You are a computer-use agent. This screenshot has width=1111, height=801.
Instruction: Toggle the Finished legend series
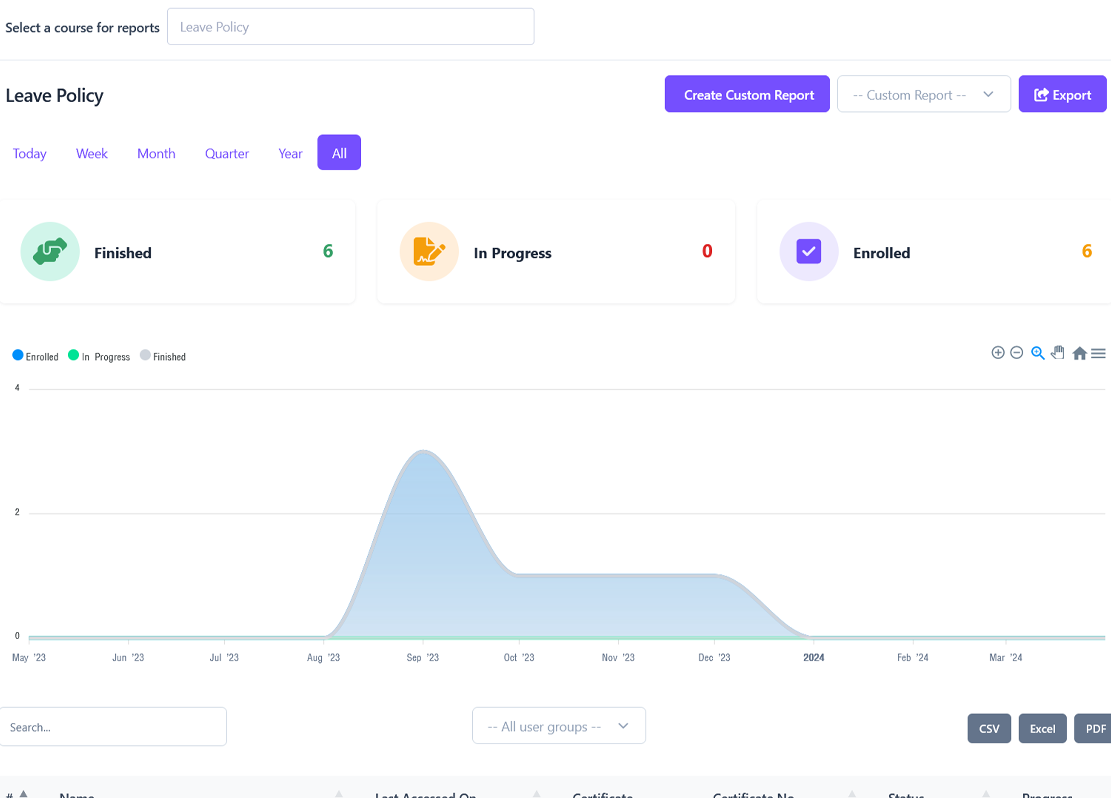[163, 356]
